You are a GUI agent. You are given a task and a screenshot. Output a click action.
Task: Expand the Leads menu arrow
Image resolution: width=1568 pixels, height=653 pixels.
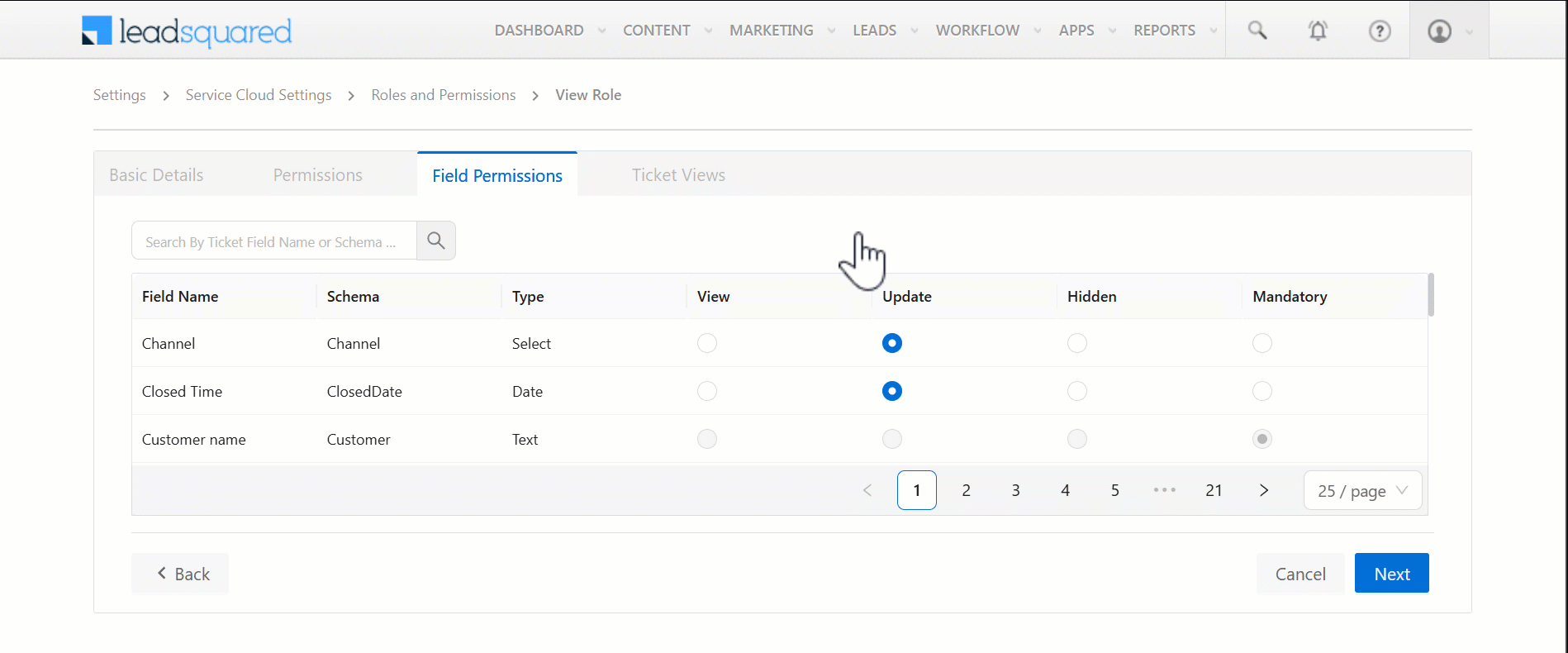[915, 31]
